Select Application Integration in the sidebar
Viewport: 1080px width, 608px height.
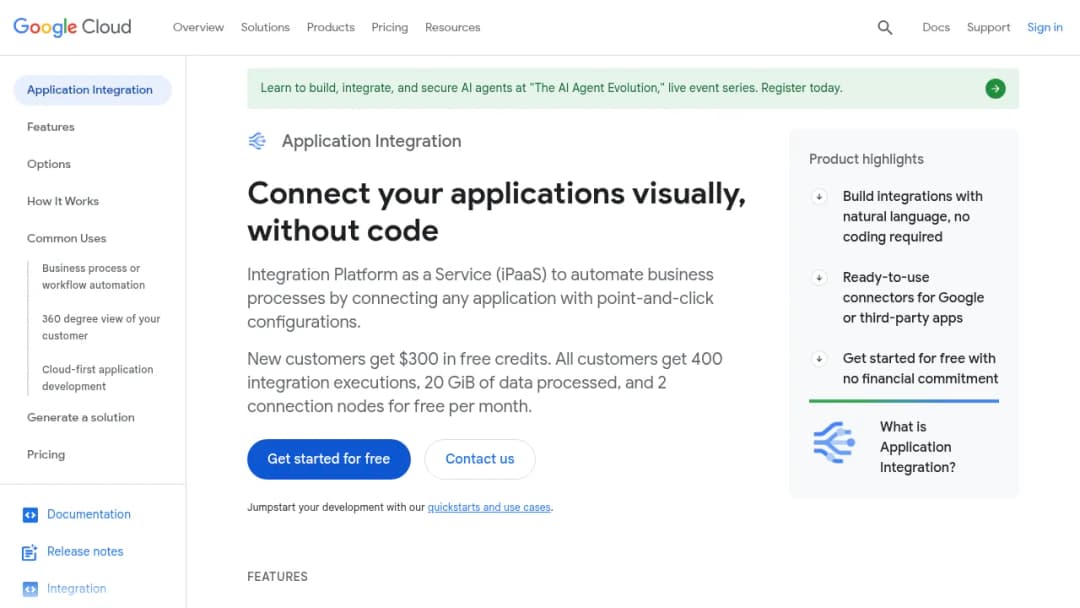coord(92,90)
